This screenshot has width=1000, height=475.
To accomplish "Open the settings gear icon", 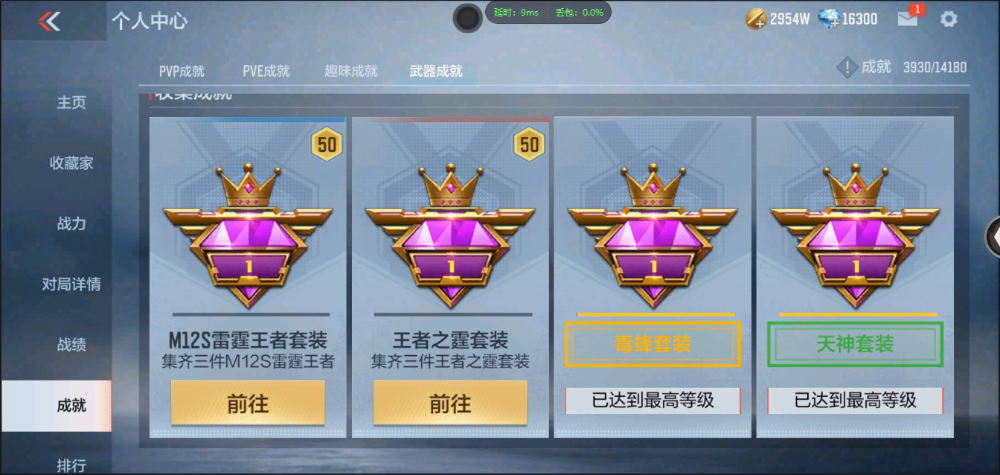I will tap(948, 19).
